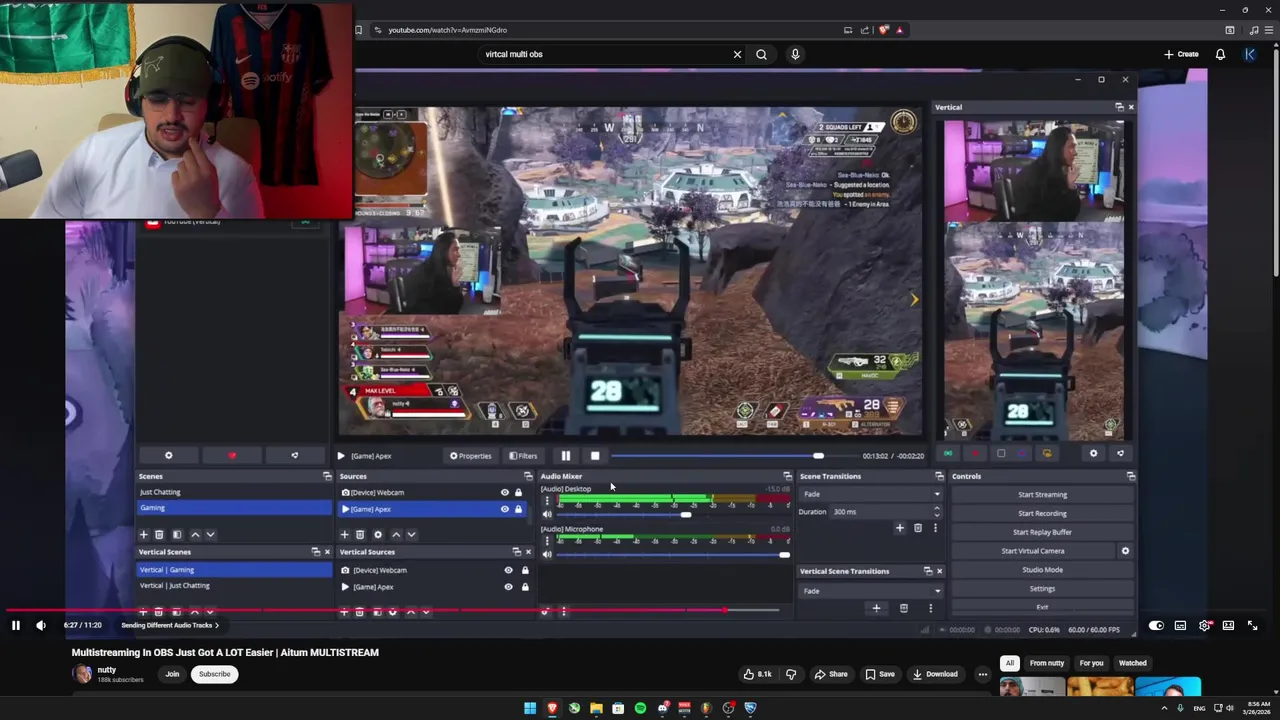Toggle lock on [Device] Webcam in Vertical Sources

524,570
